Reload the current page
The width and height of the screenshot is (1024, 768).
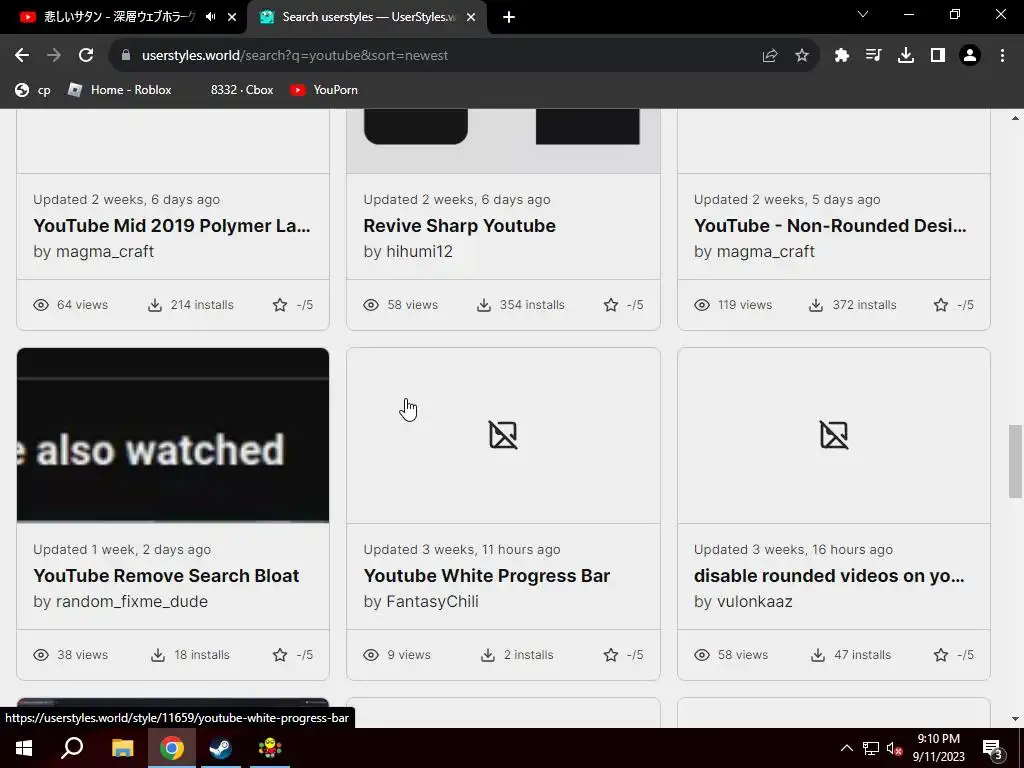coord(86,56)
